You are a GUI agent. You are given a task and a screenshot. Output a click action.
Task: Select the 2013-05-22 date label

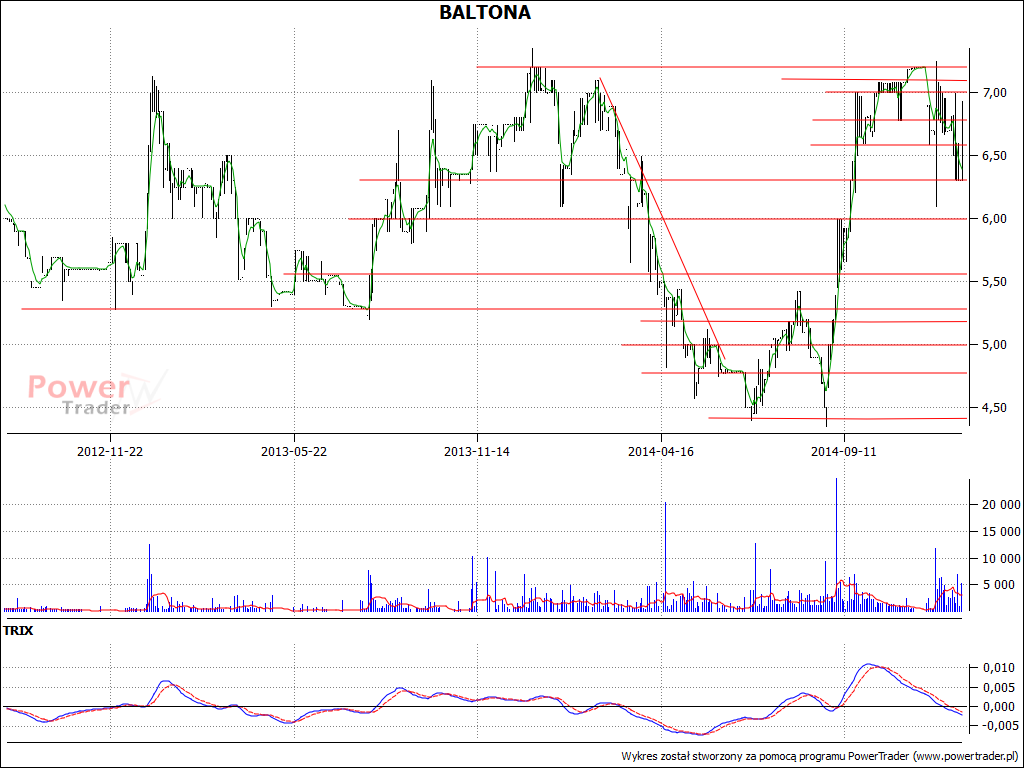294,451
